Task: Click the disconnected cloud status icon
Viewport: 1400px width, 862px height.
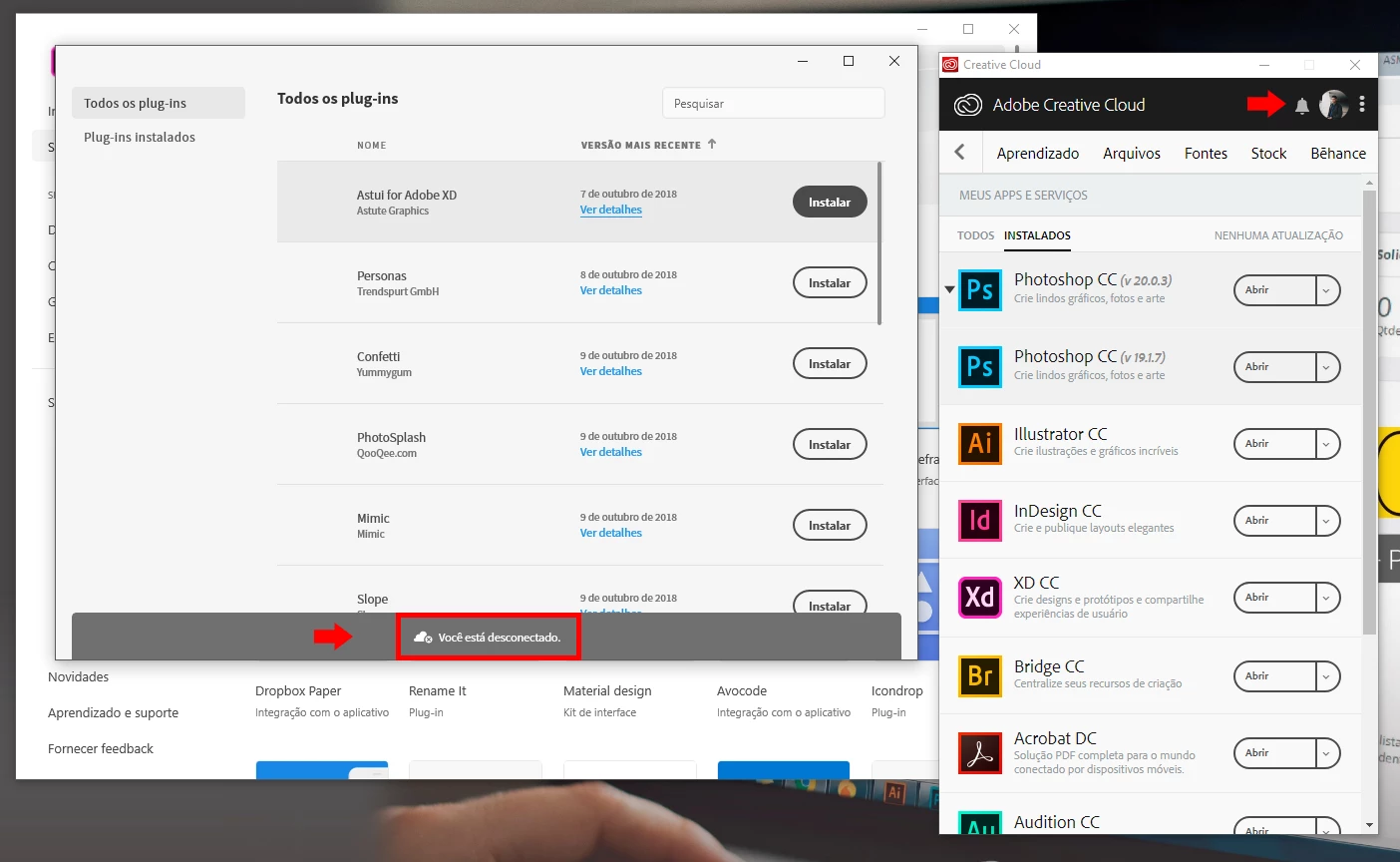Action: [x=423, y=637]
